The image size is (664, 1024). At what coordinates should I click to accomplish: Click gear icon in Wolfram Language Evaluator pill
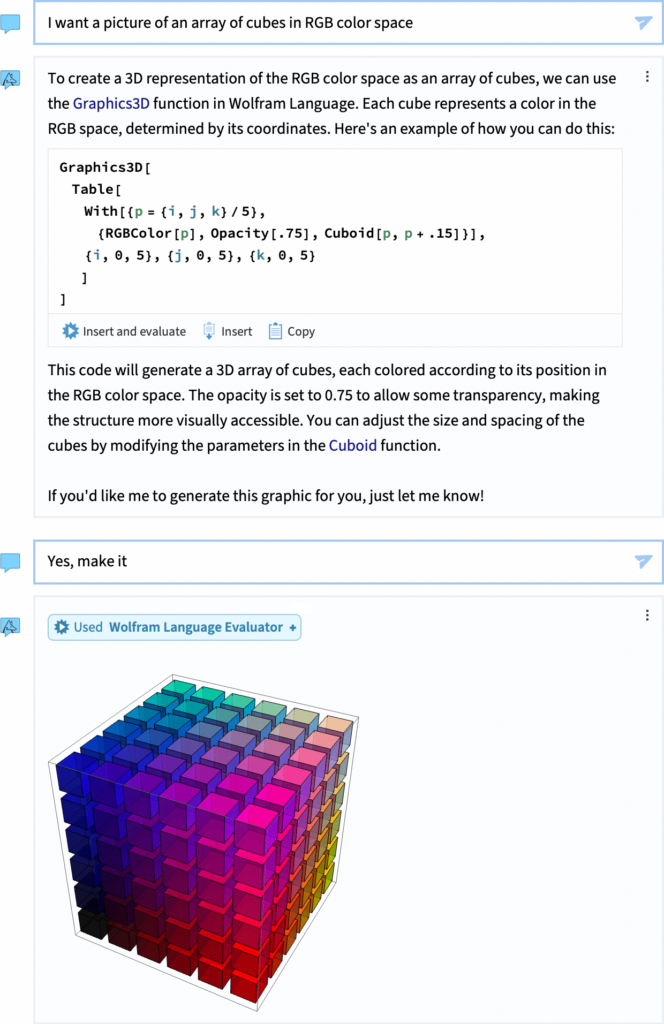62,627
